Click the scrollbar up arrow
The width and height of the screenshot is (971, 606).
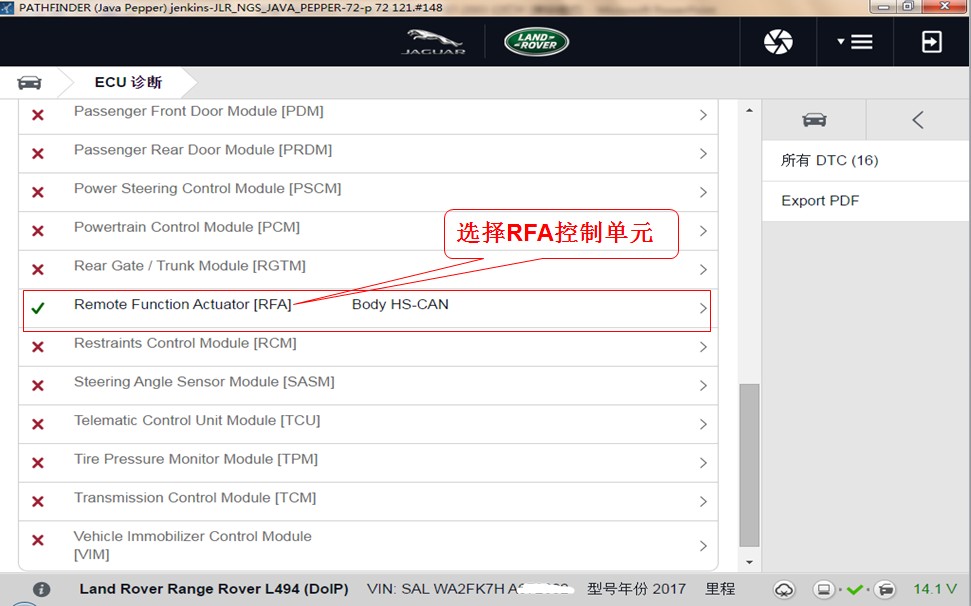coord(749,110)
